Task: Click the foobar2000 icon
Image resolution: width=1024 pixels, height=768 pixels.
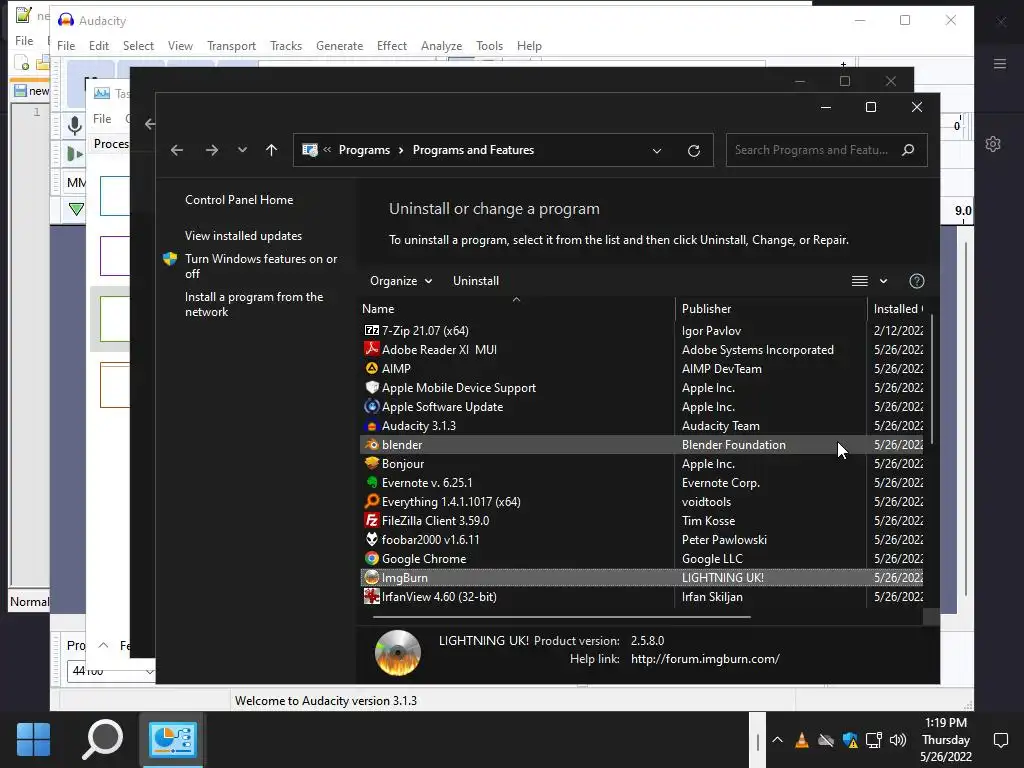Action: [x=372, y=539]
